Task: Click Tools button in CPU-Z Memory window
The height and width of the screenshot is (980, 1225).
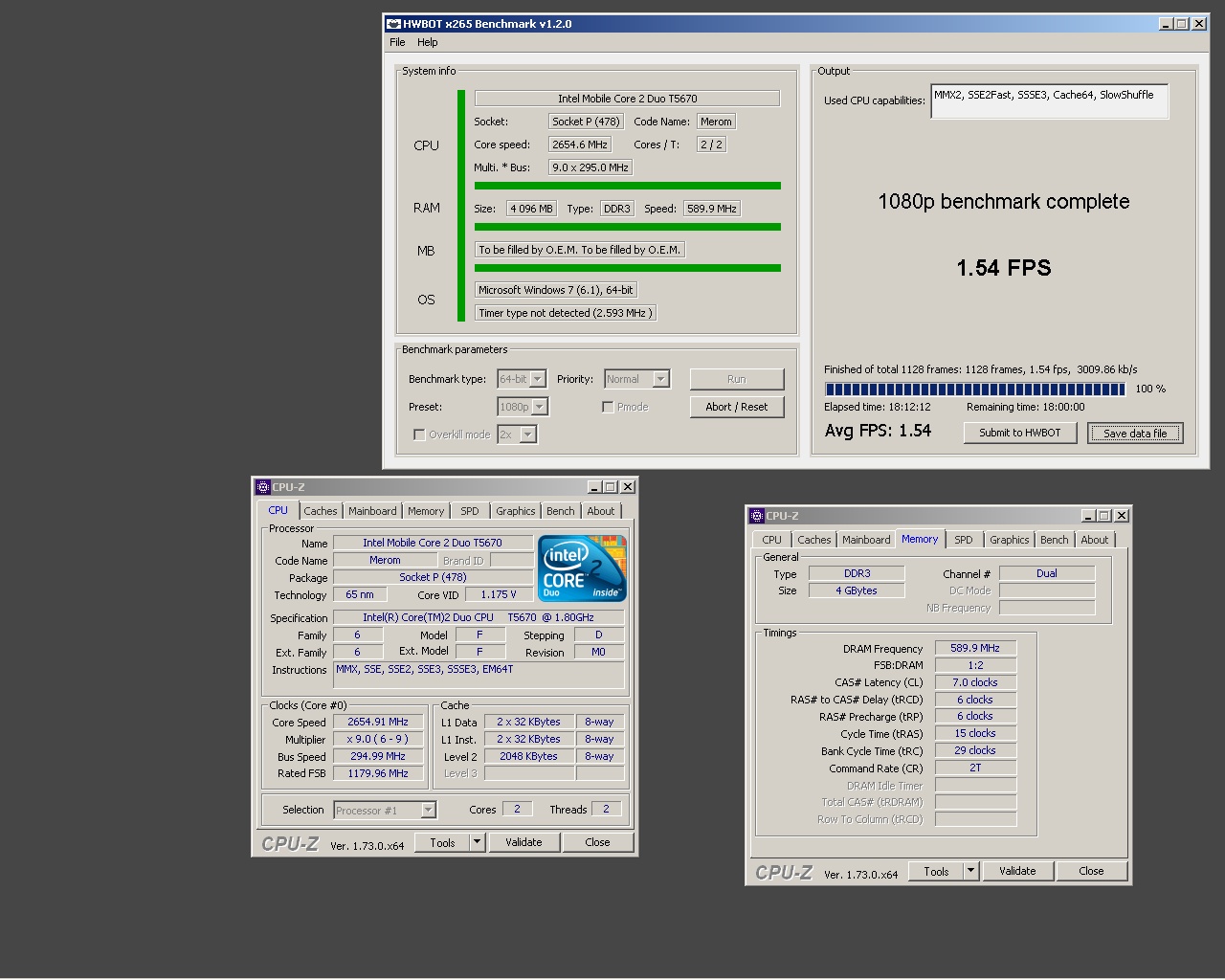Action: click(x=936, y=871)
